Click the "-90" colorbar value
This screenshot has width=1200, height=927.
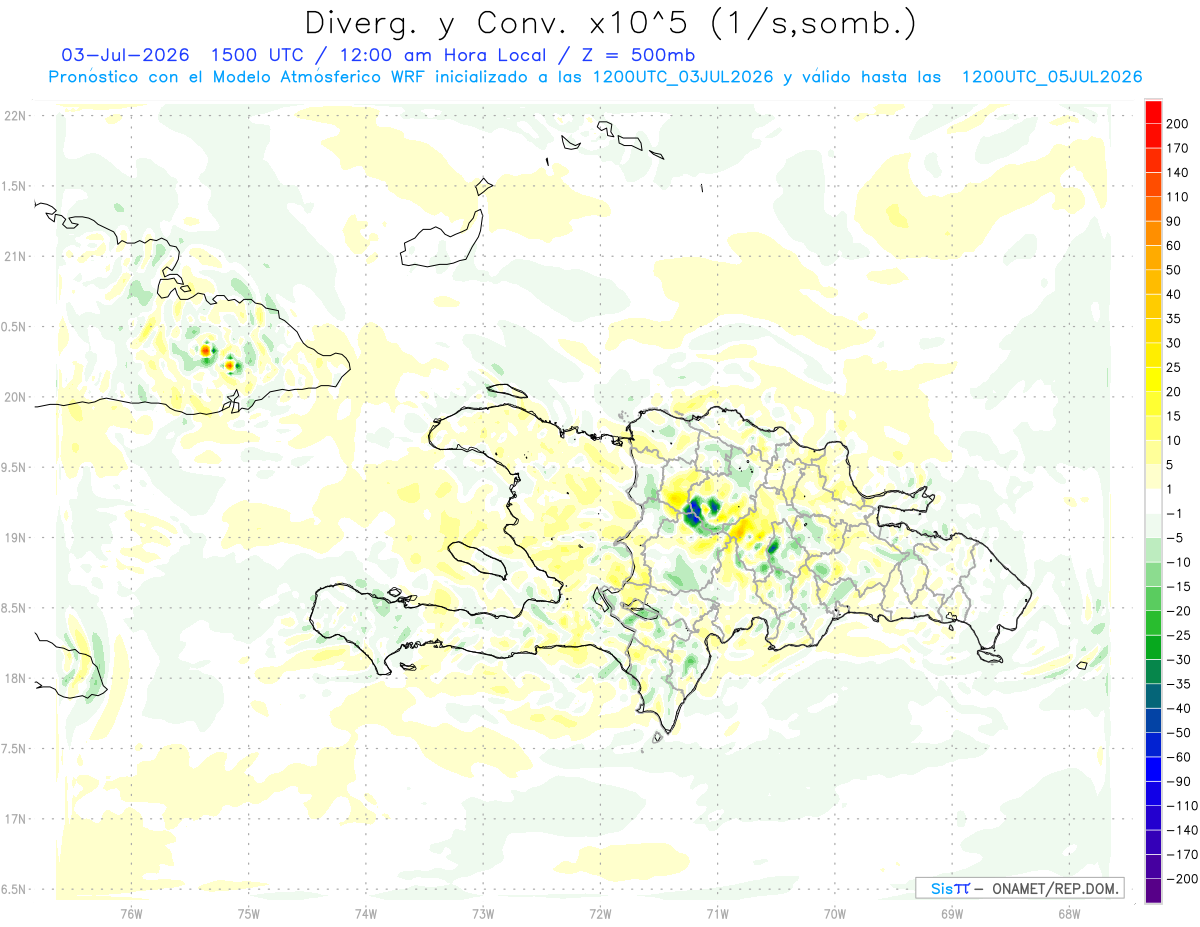point(1177,781)
